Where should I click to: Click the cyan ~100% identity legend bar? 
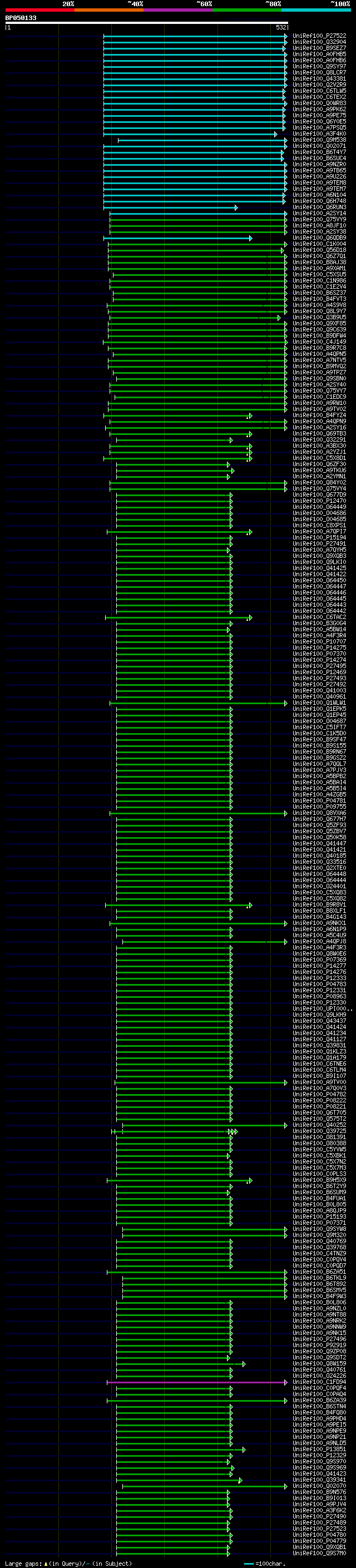[316, 10]
